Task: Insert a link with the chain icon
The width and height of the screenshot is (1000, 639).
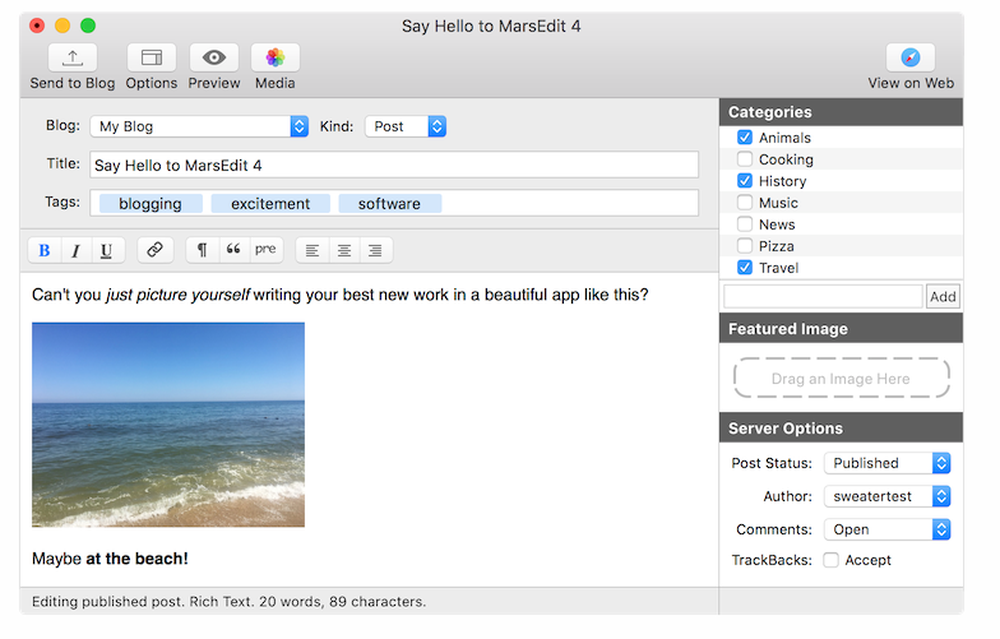Action: tap(155, 250)
